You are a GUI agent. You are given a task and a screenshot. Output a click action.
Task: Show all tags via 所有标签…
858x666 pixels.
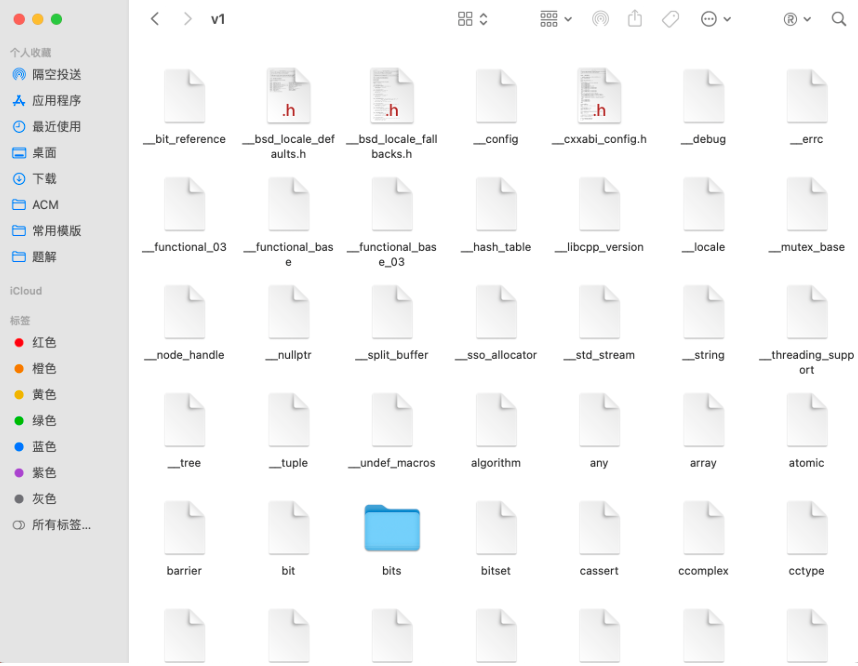[x=51, y=525]
